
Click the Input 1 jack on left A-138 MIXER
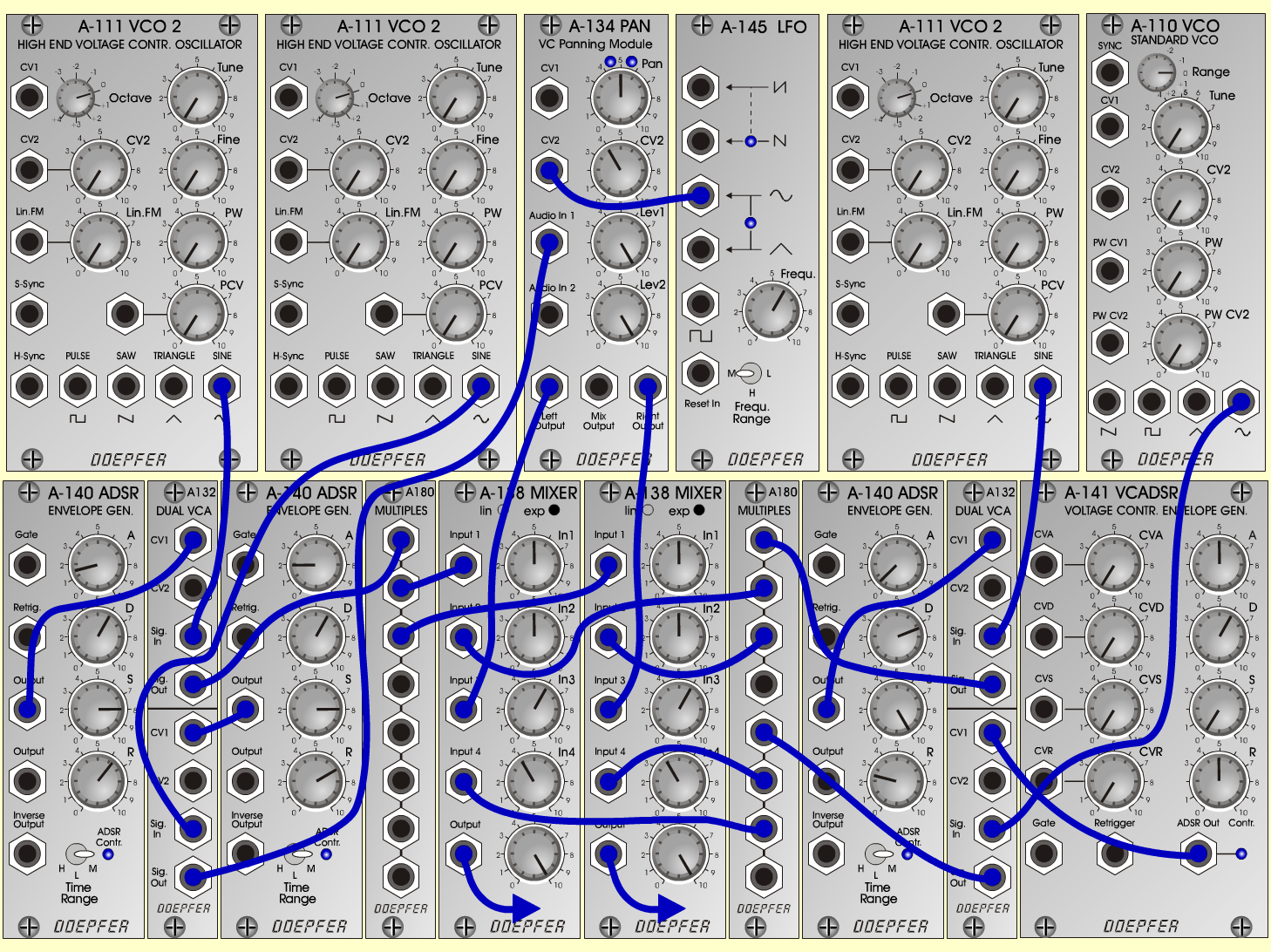tap(464, 564)
